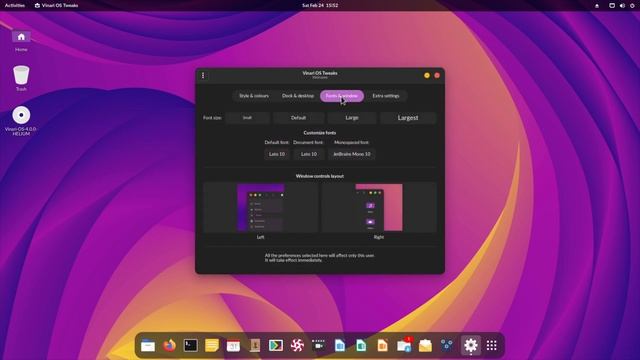The width and height of the screenshot is (640, 360).
Task: Set font size to Default
Action: 298,118
